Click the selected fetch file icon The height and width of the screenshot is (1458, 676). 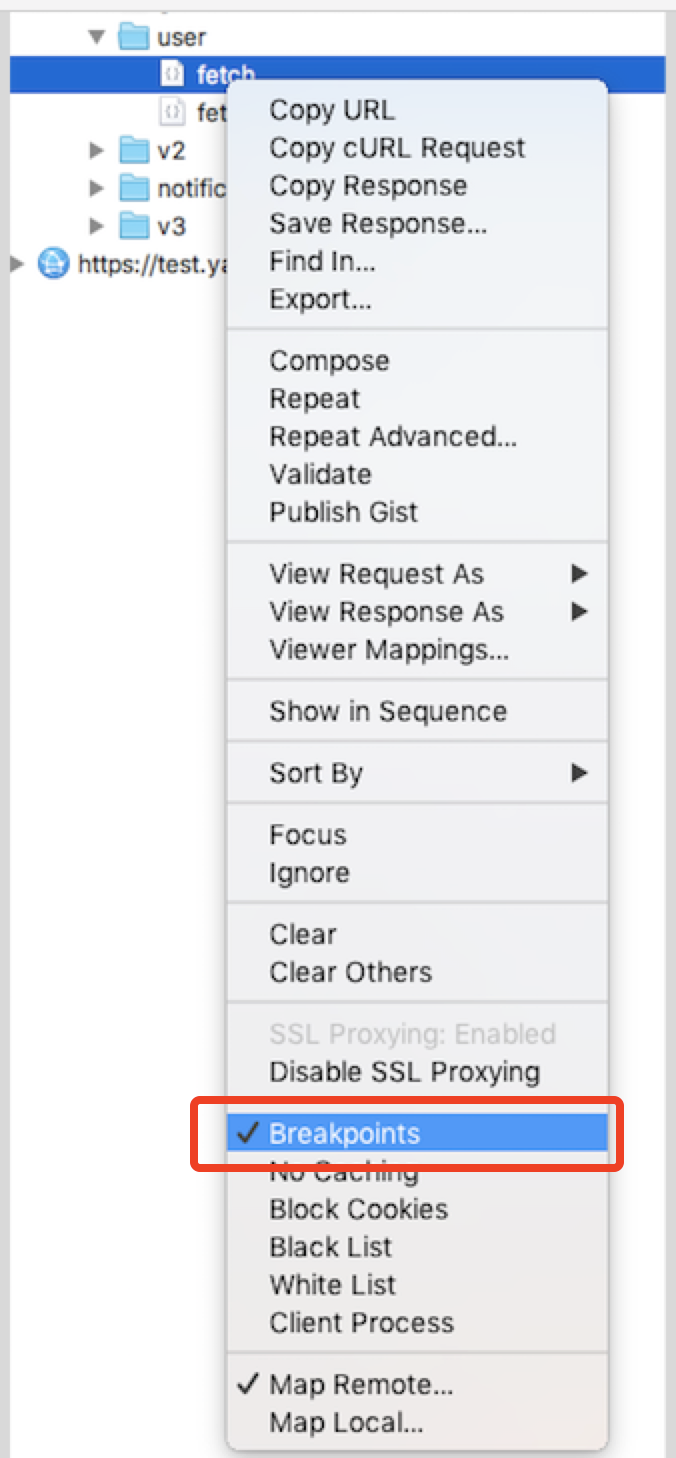pyautogui.click(x=172, y=75)
